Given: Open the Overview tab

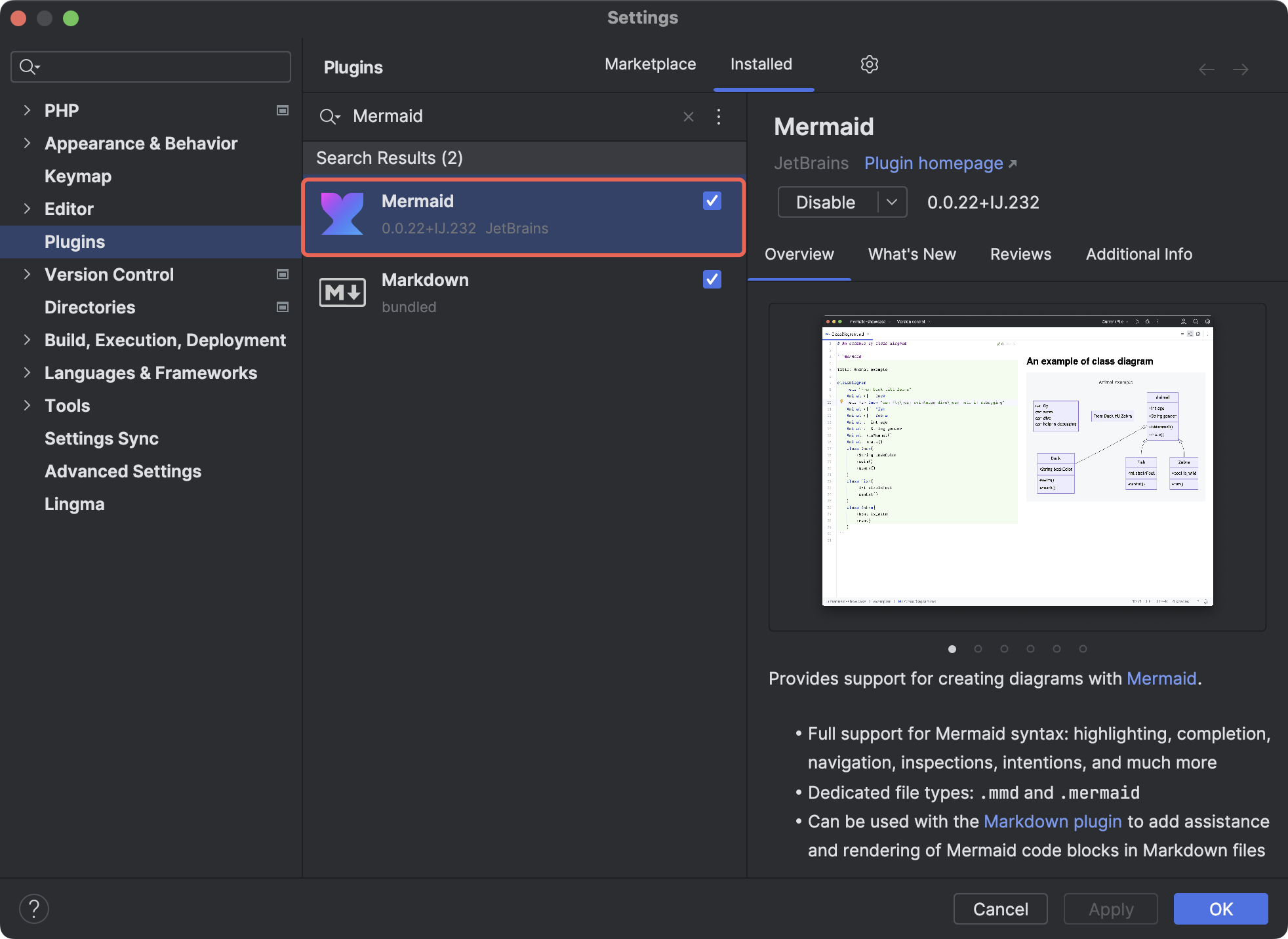Looking at the screenshot, I should (799, 254).
